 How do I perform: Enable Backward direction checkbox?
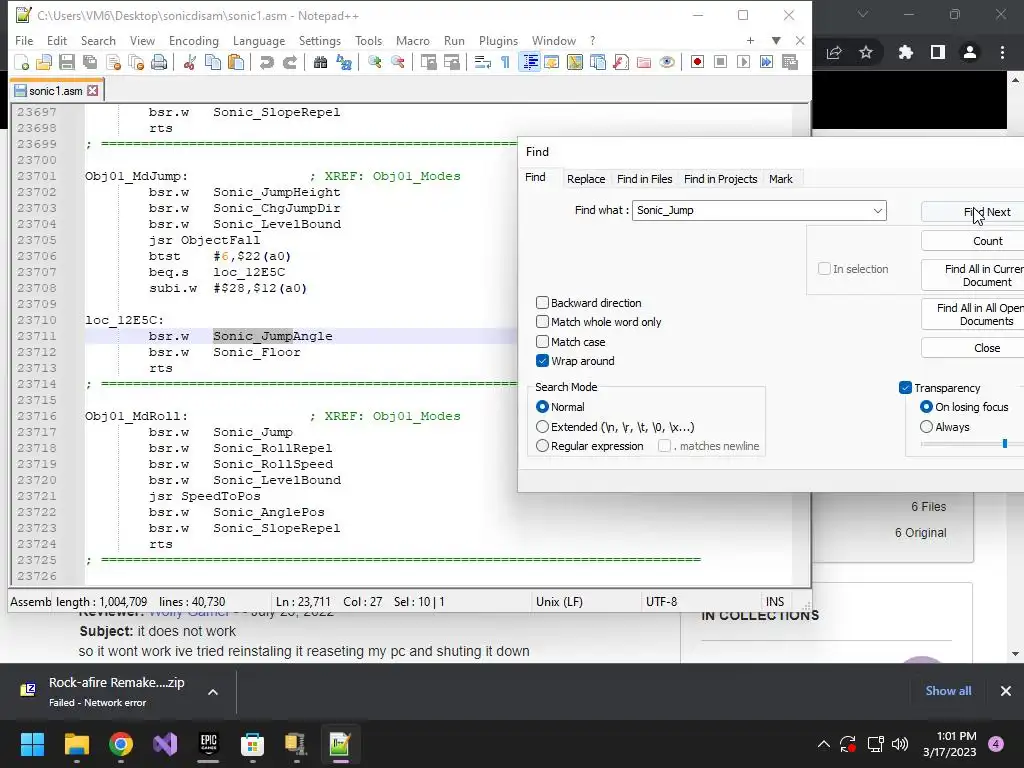[542, 303]
